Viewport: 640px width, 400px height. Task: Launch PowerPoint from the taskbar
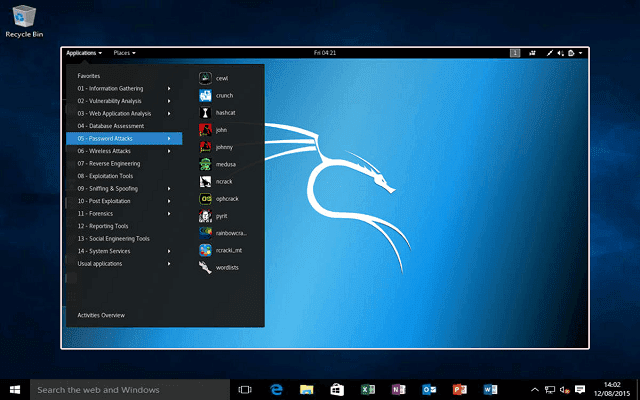[460, 390]
